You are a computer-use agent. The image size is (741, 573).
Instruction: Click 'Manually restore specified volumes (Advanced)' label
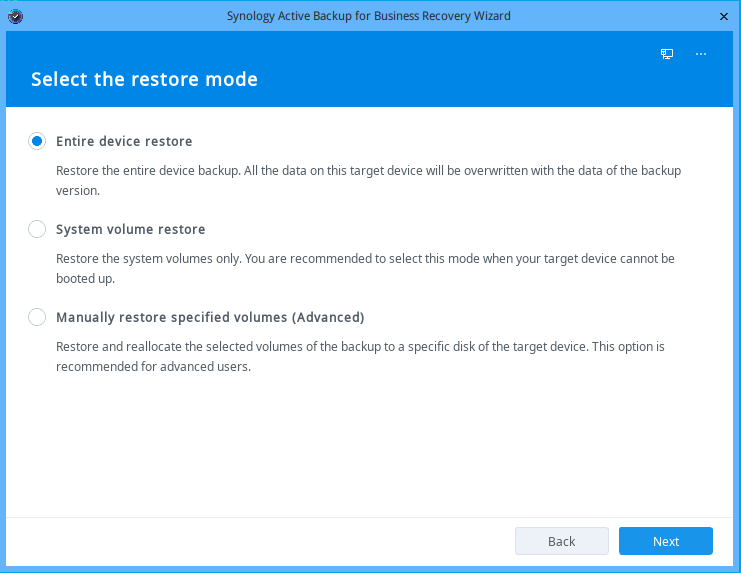click(x=210, y=317)
